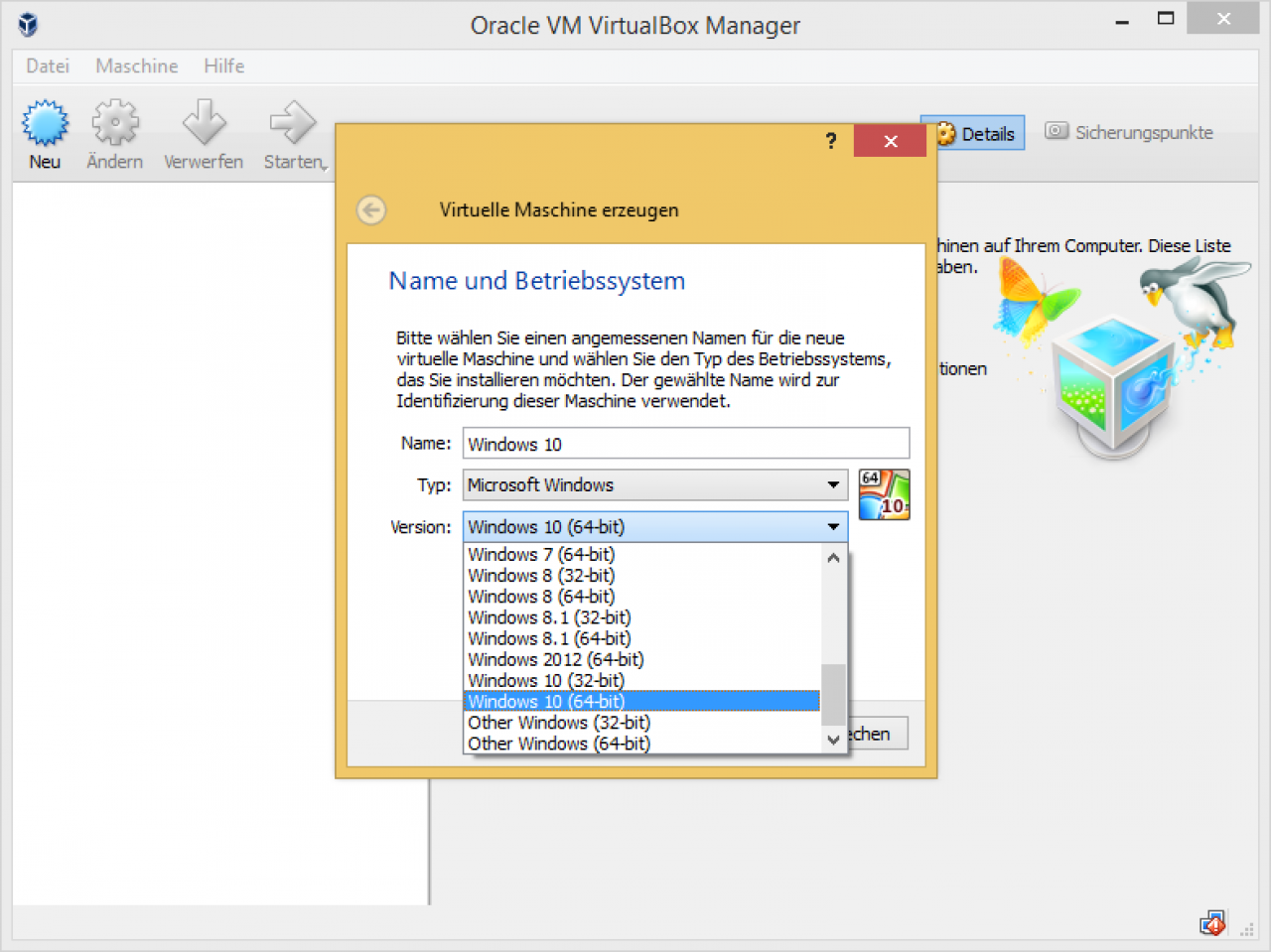Click the Name input field
Image resolution: width=1271 pixels, height=952 pixels.
coord(686,444)
